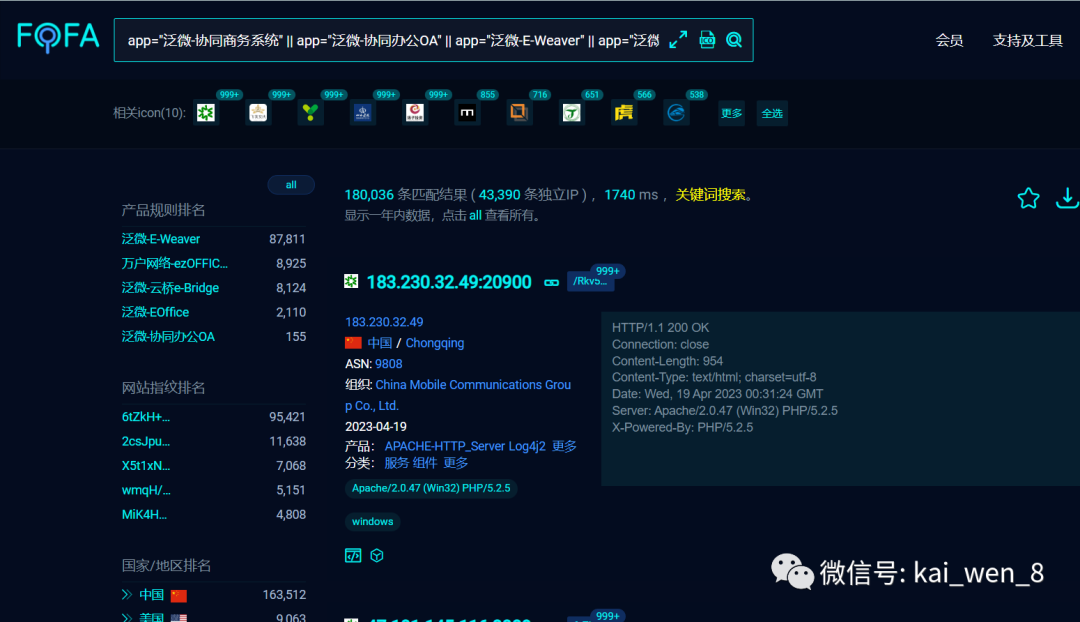Filter by fingerprint 6tZkH+...
Image resolution: width=1080 pixels, height=622 pixels.
tap(145, 417)
